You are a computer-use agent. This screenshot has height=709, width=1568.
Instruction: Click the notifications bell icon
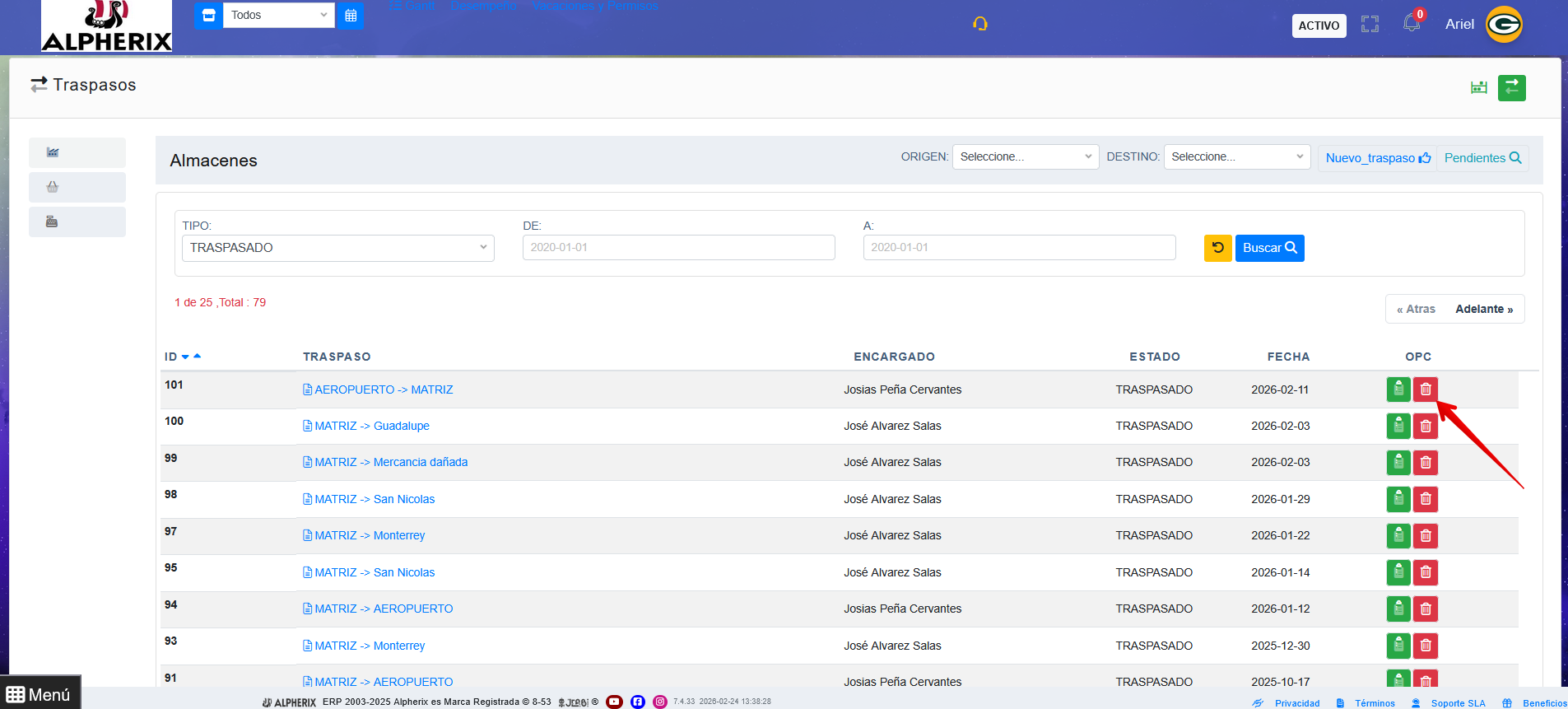coord(1412,23)
